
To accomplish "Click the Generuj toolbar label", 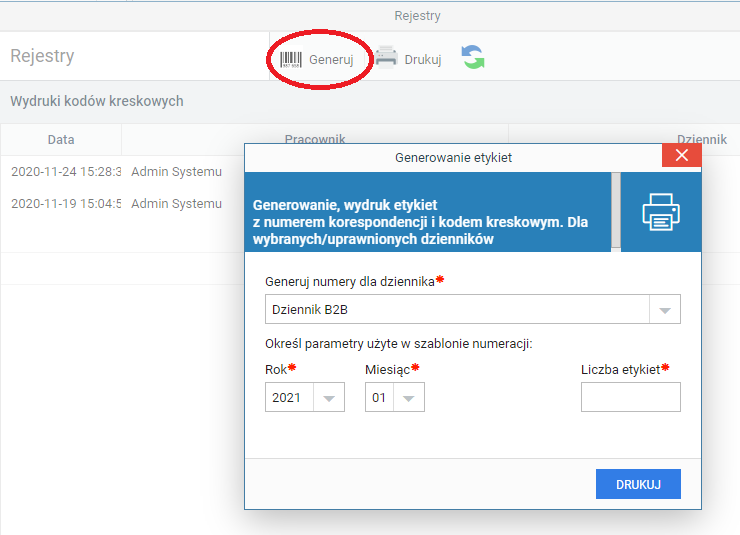I will [x=331, y=60].
